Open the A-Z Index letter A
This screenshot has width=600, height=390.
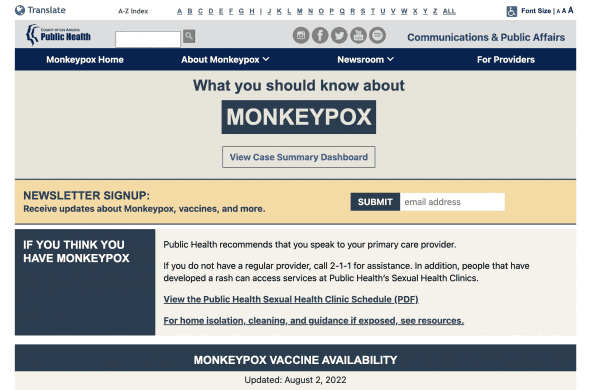(179, 11)
